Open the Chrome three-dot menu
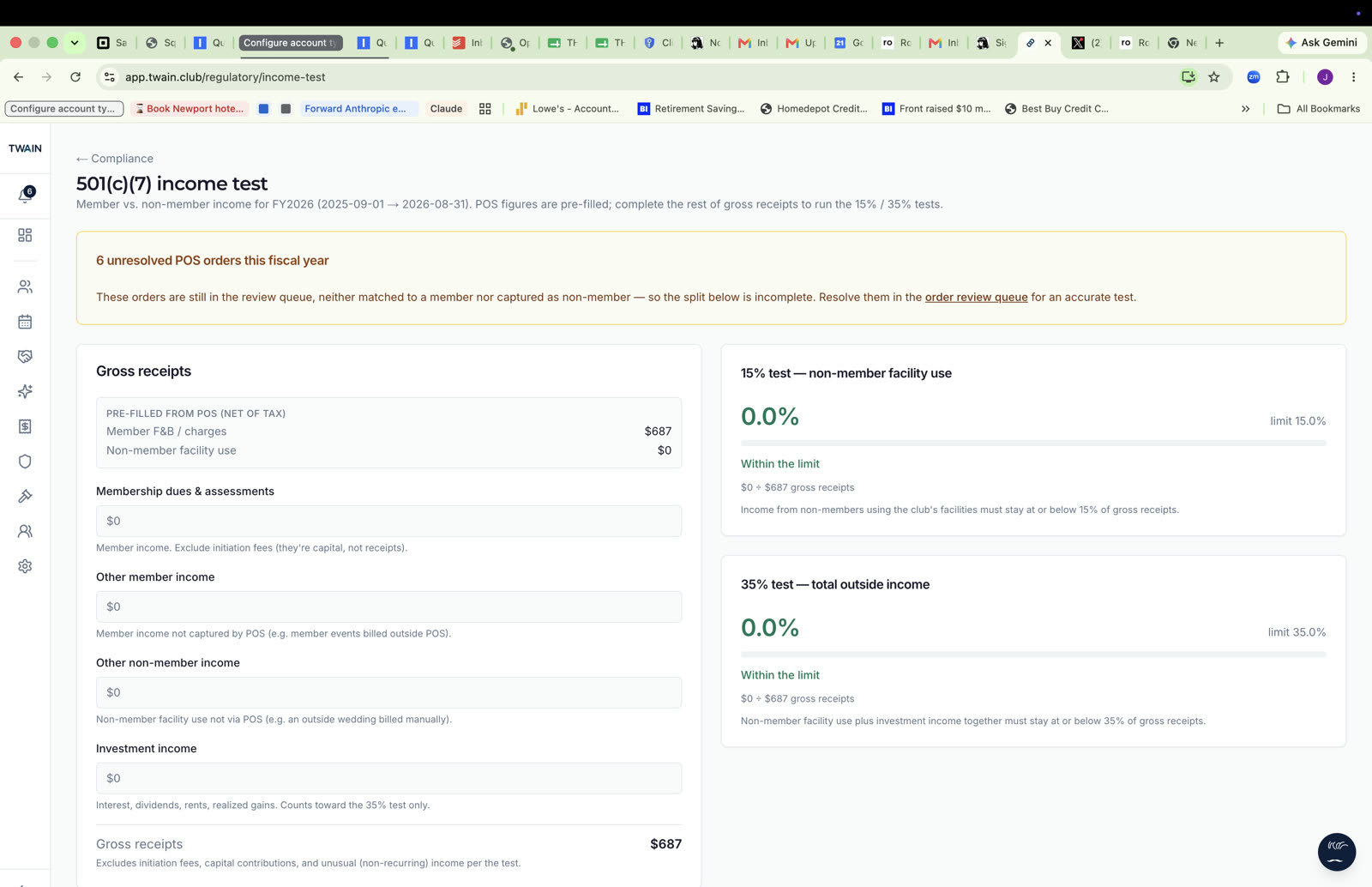1372x887 pixels. 1354,77
